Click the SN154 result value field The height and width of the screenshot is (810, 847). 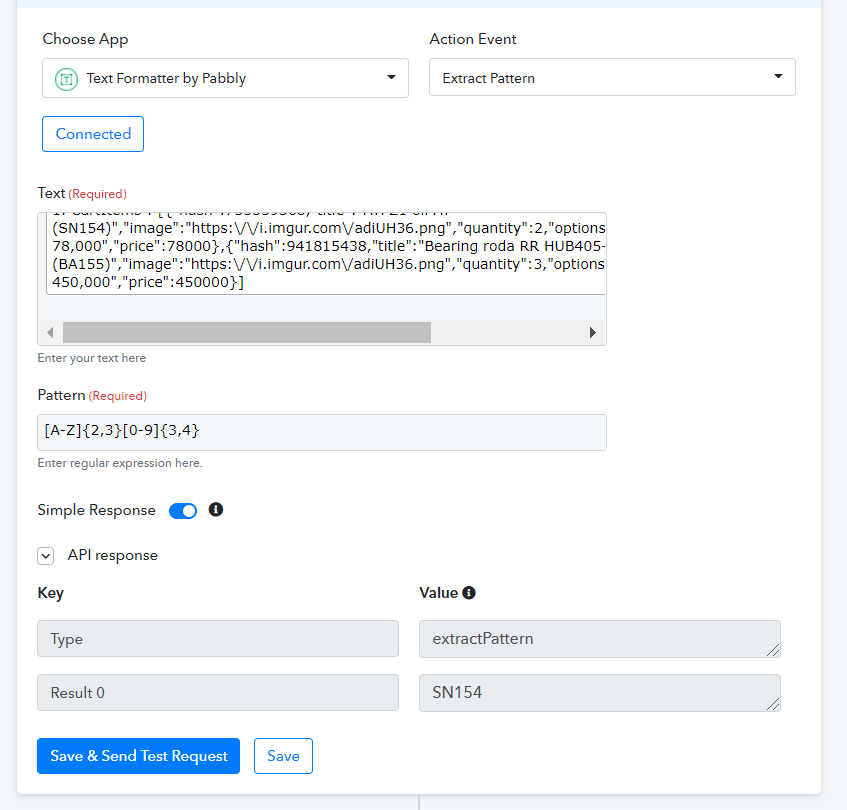click(600, 692)
